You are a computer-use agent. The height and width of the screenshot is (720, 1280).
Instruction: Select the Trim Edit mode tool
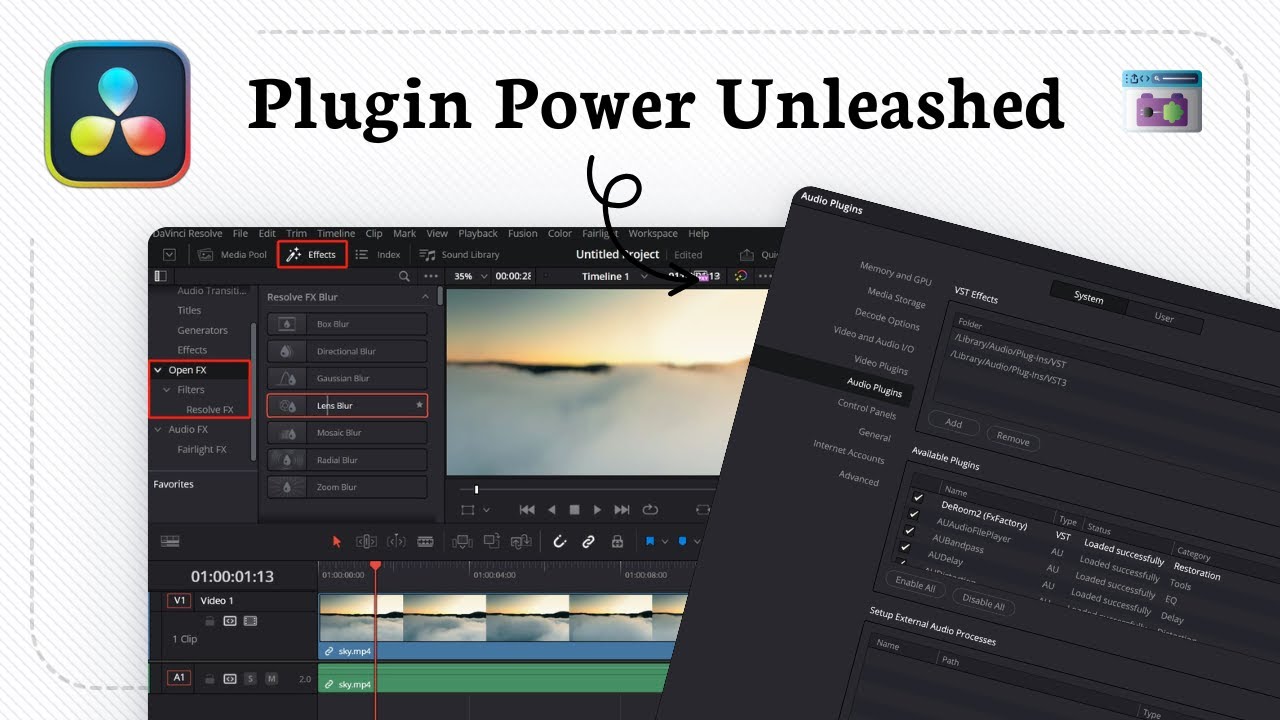pyautogui.click(x=366, y=541)
